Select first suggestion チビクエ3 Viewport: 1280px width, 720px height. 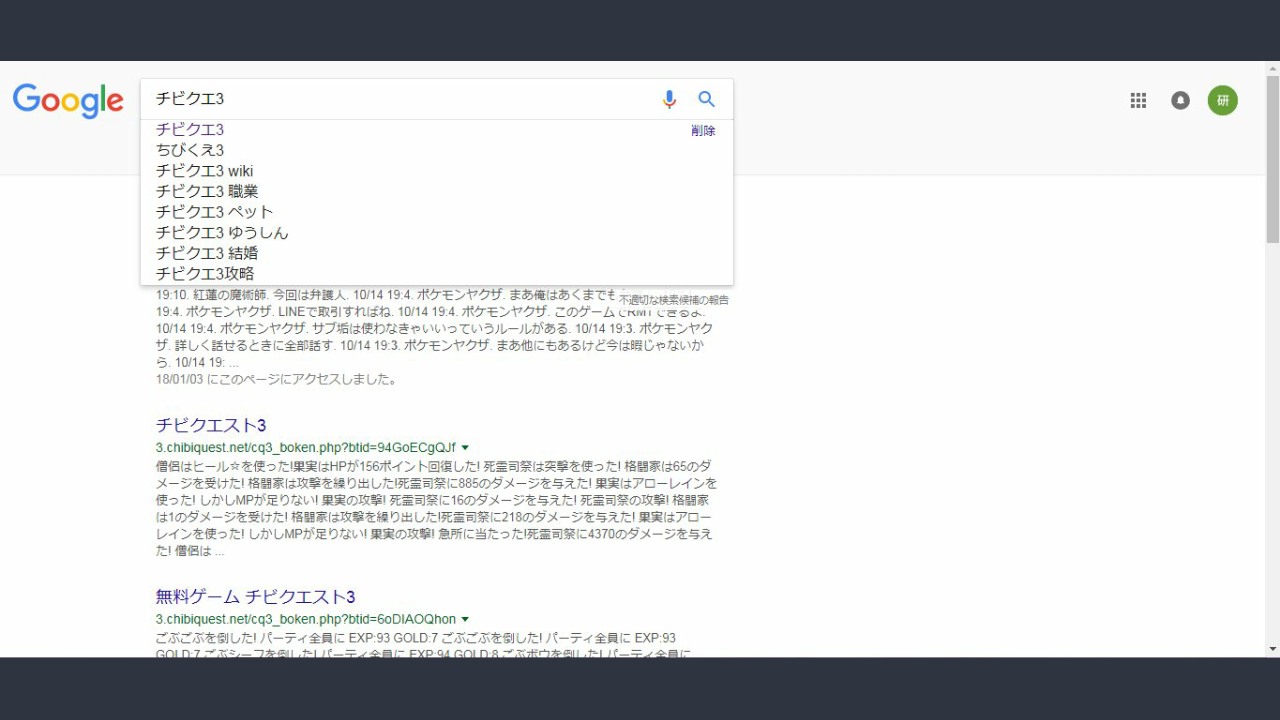coord(190,129)
